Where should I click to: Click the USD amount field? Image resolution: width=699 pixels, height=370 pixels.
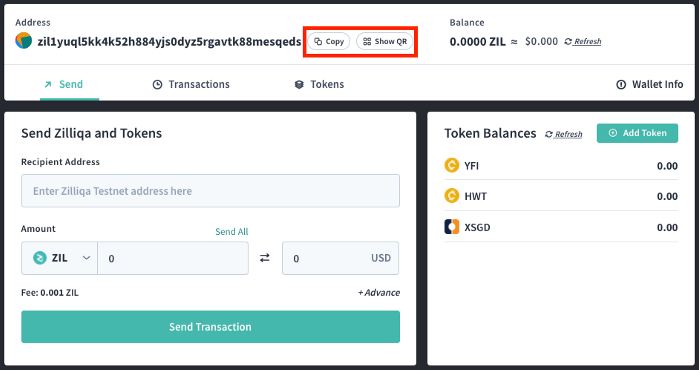(x=341, y=258)
